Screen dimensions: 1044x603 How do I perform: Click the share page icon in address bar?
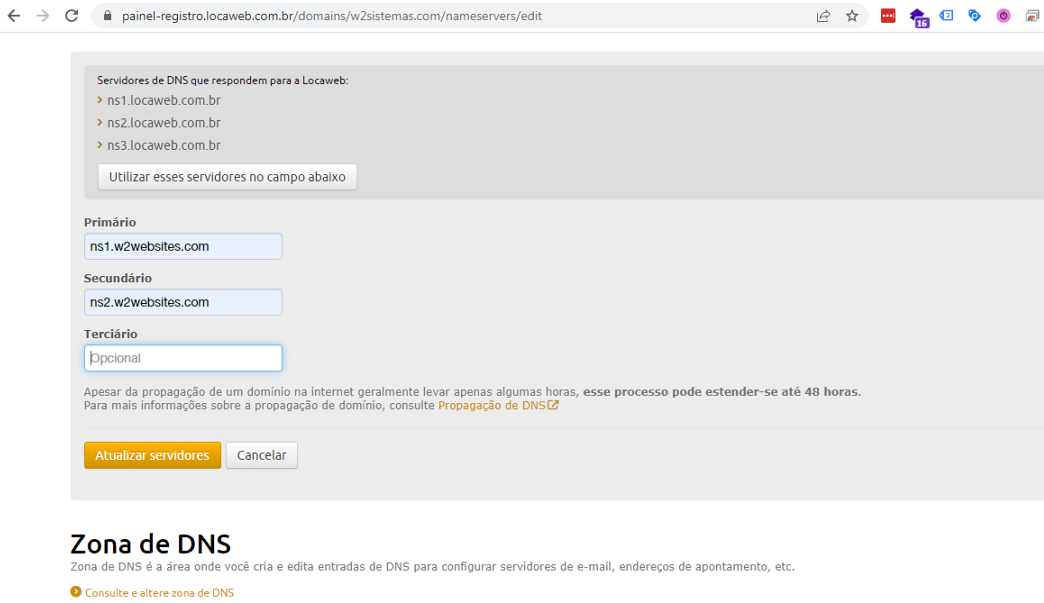click(824, 16)
